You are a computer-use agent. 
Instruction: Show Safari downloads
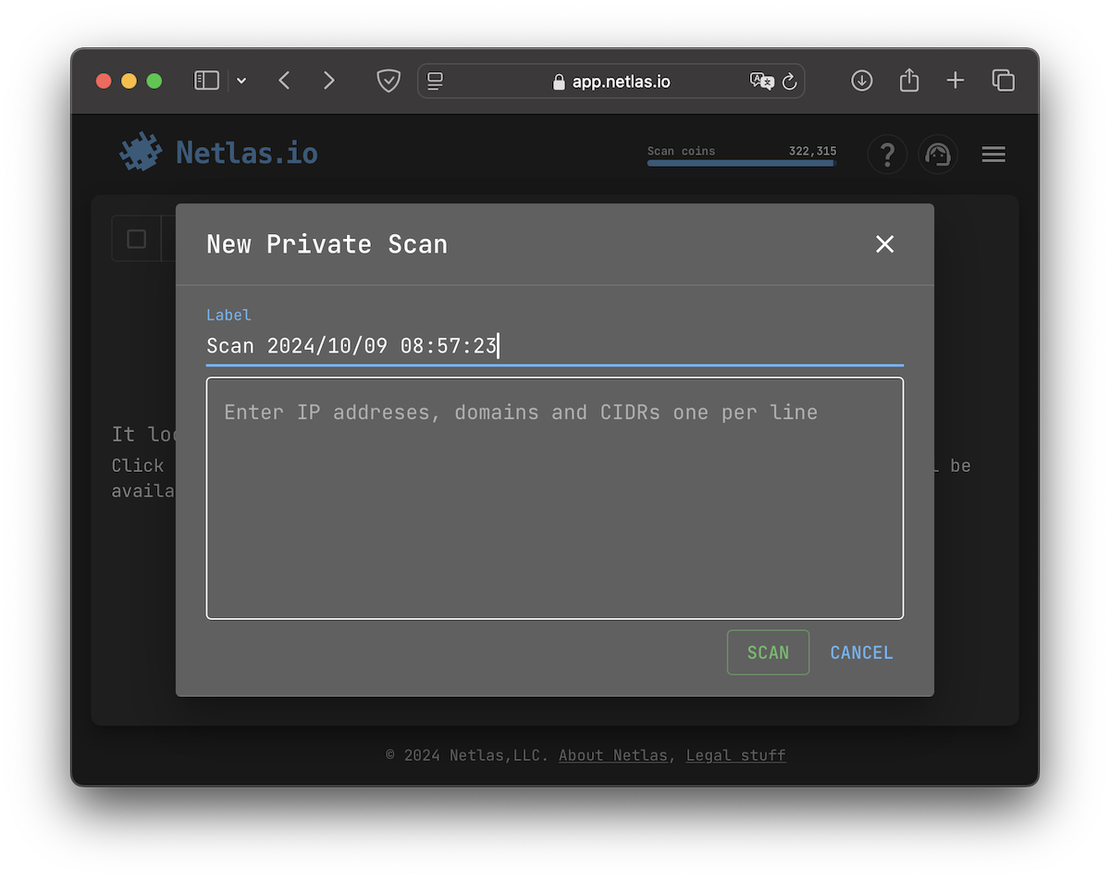point(862,81)
